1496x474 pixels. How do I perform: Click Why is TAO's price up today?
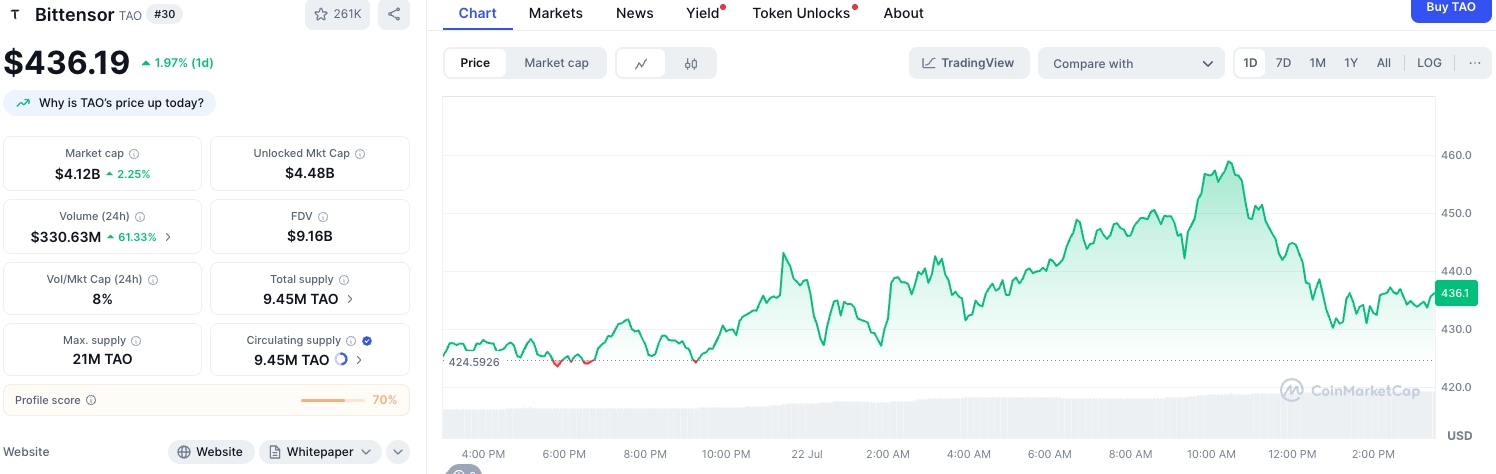(x=110, y=103)
